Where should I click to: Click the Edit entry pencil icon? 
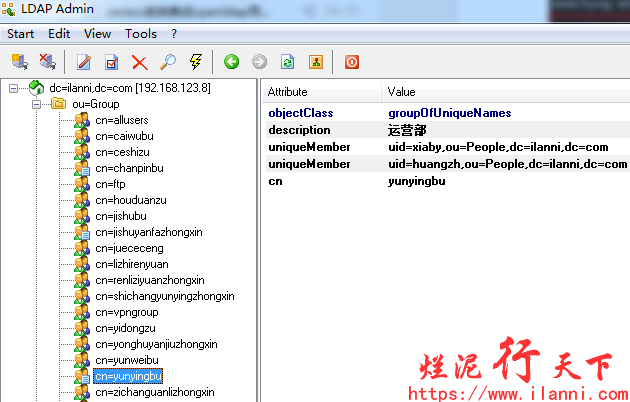click(84, 62)
